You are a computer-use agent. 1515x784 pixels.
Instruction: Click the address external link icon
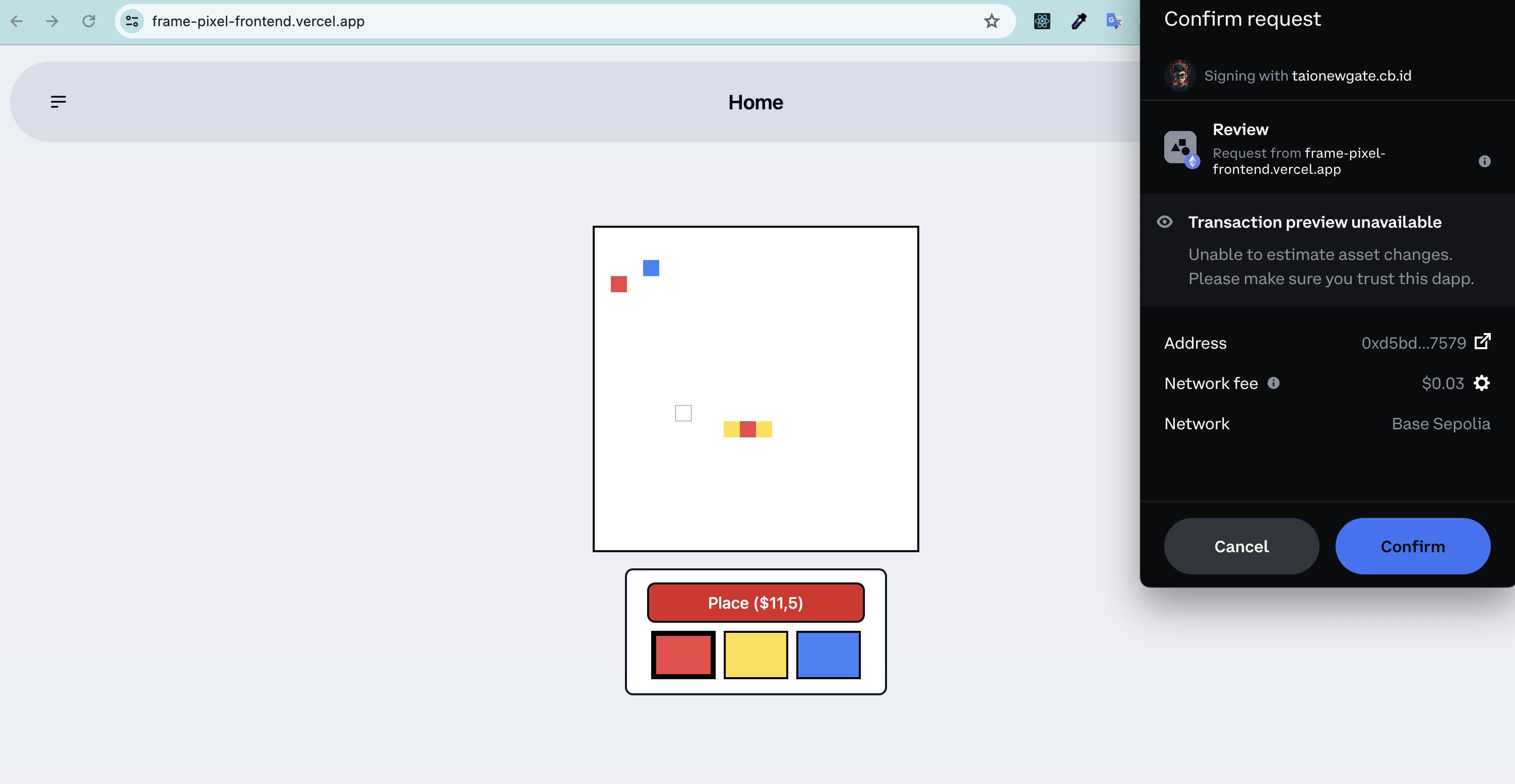click(1483, 343)
